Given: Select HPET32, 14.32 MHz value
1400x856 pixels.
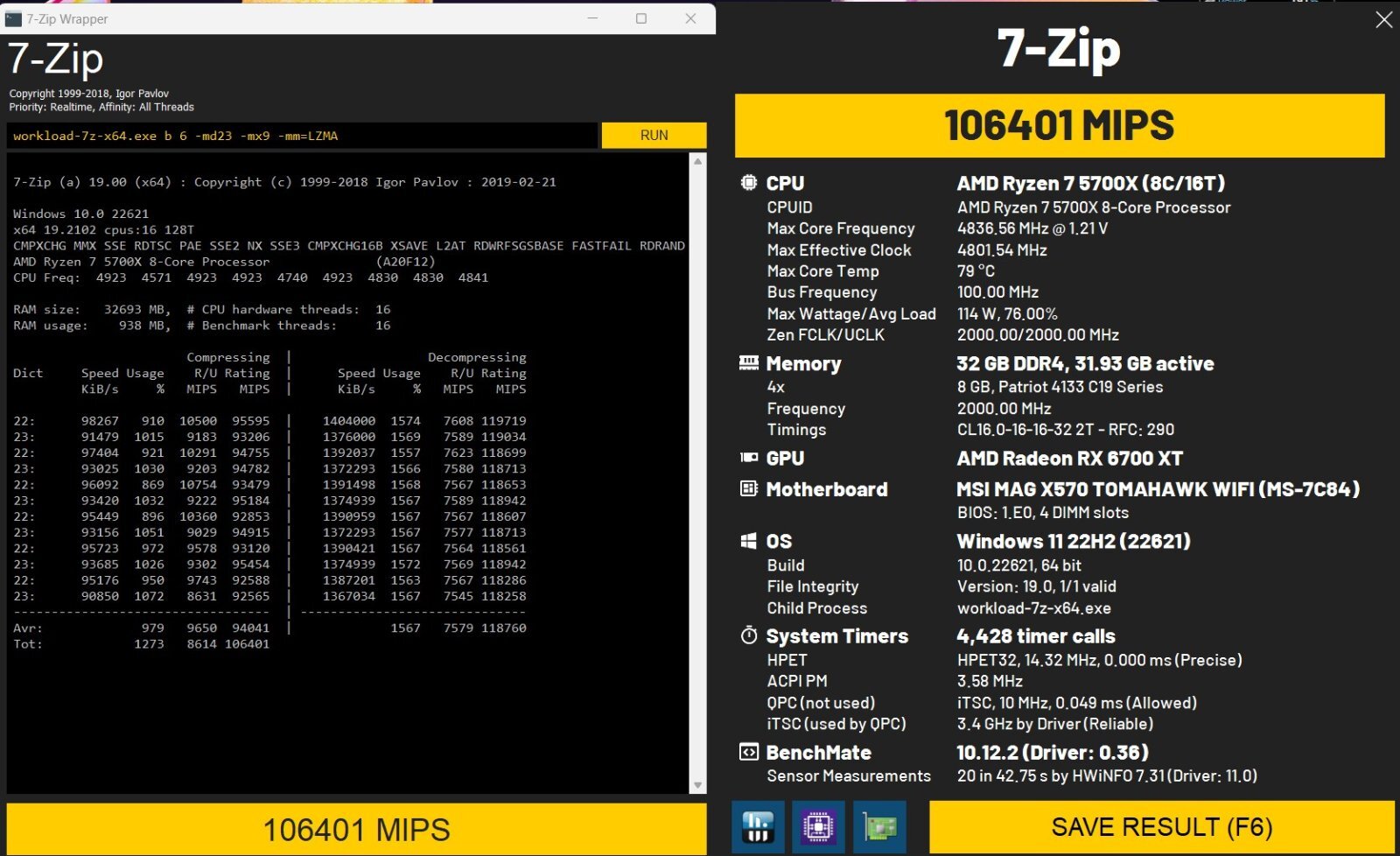Looking at the screenshot, I should 1028,660.
